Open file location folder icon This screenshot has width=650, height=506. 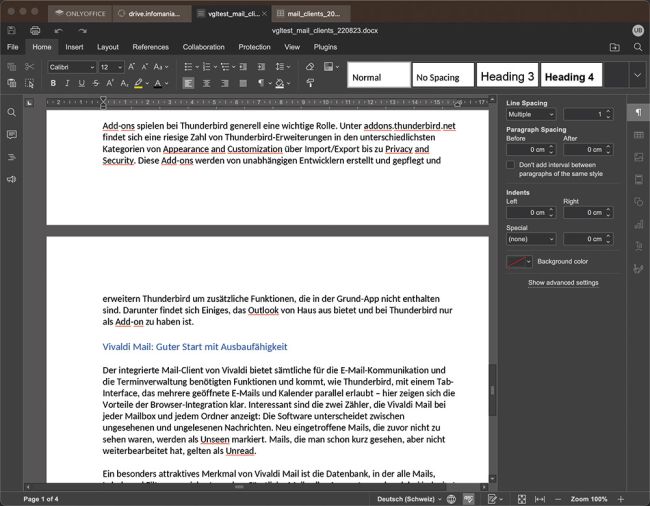click(615, 47)
